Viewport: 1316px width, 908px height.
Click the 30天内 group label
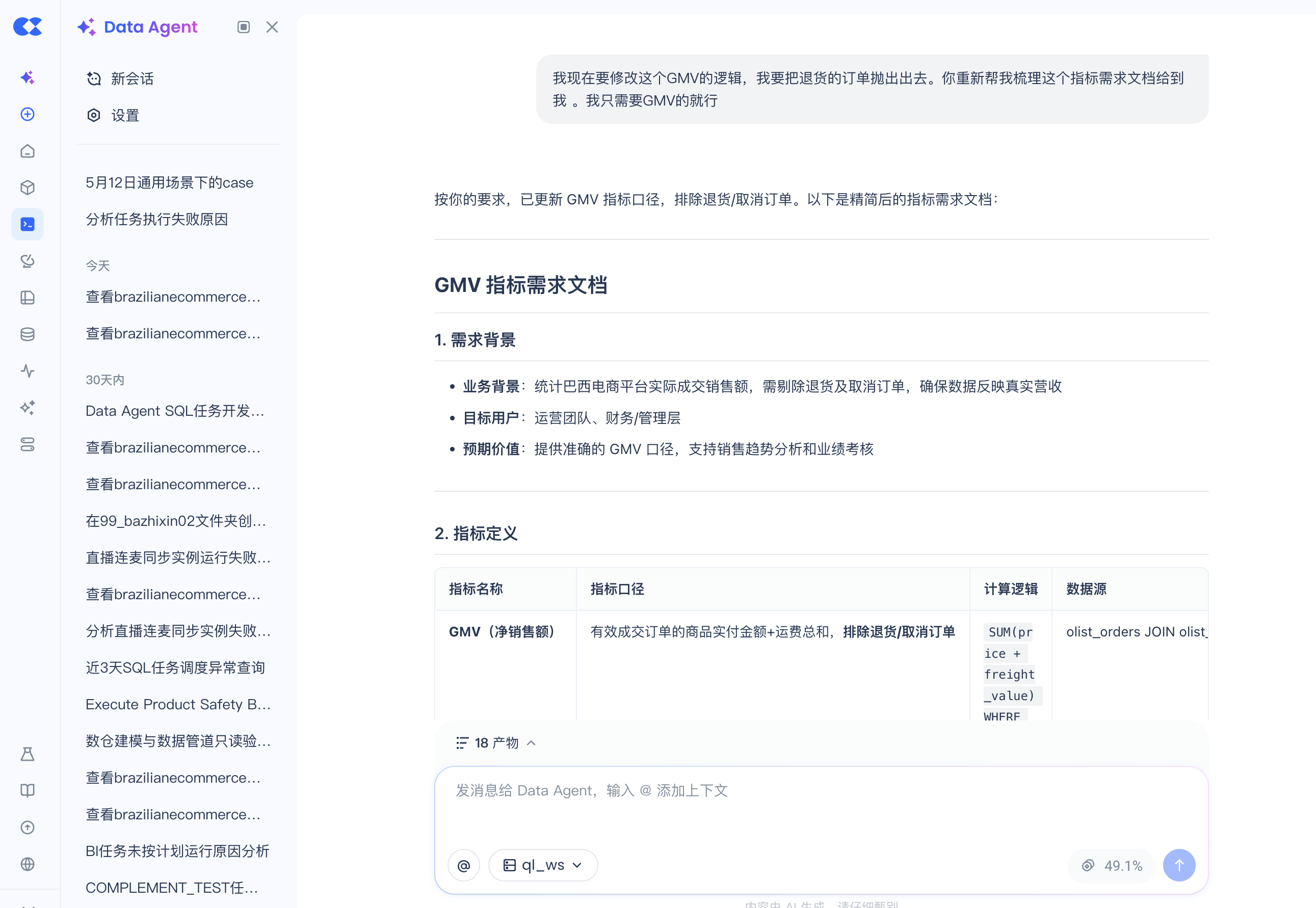(x=104, y=380)
